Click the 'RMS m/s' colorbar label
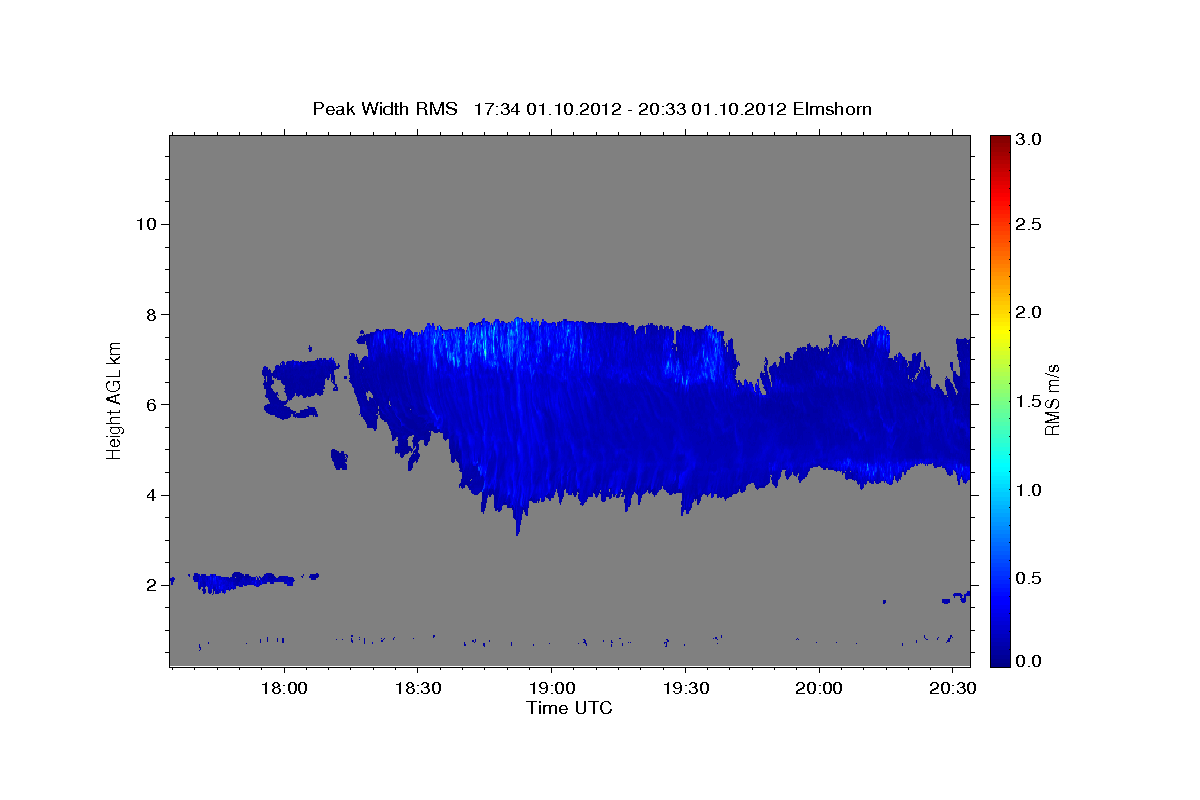 point(1051,401)
